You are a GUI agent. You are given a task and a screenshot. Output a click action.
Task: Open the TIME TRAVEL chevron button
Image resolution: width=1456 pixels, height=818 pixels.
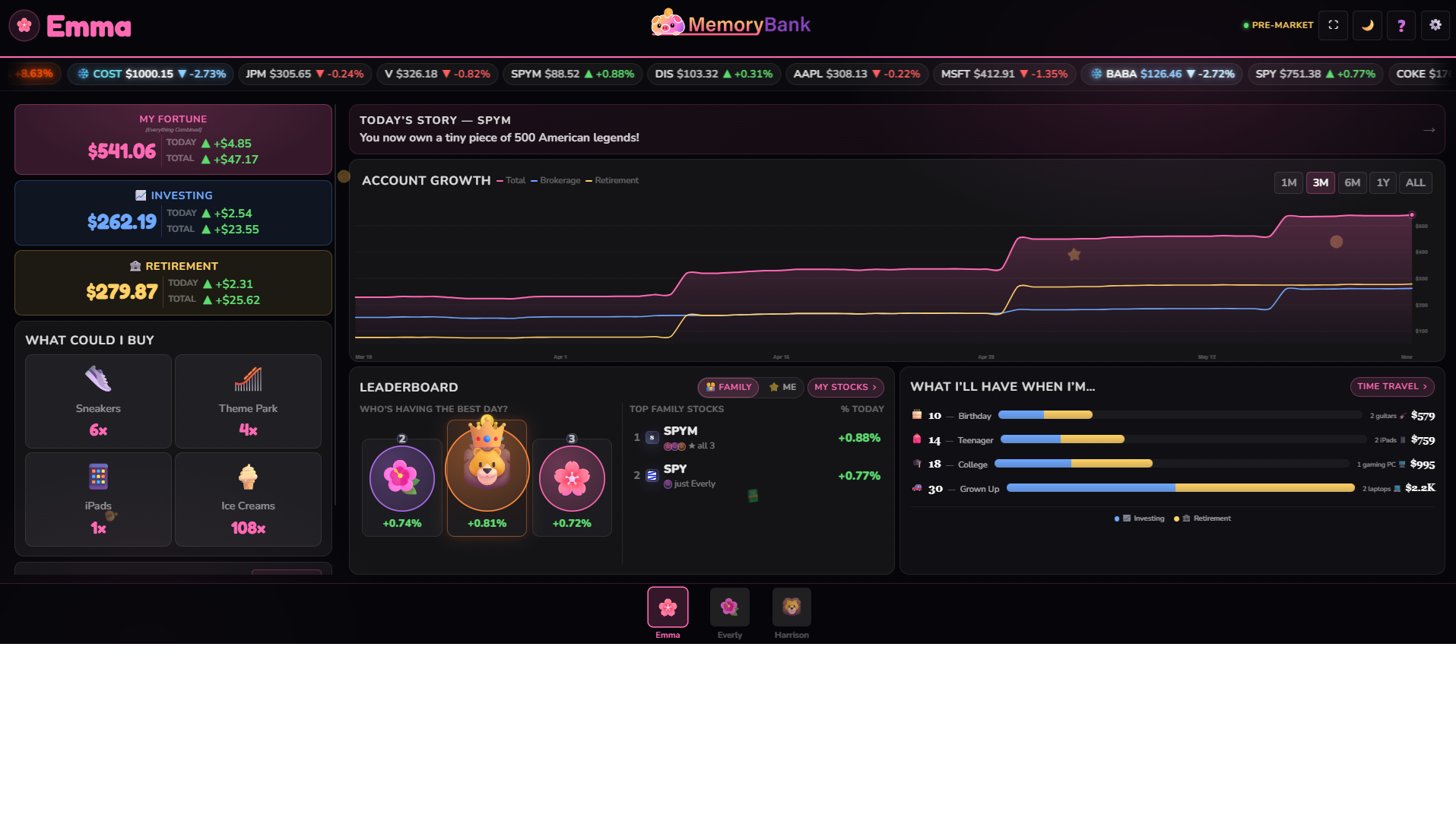tap(1392, 386)
